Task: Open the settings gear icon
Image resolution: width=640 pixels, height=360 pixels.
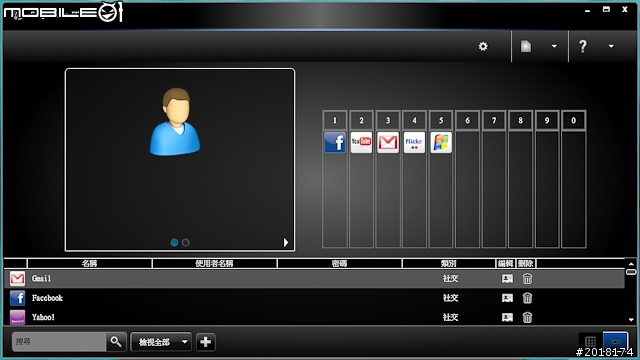Action: click(483, 46)
